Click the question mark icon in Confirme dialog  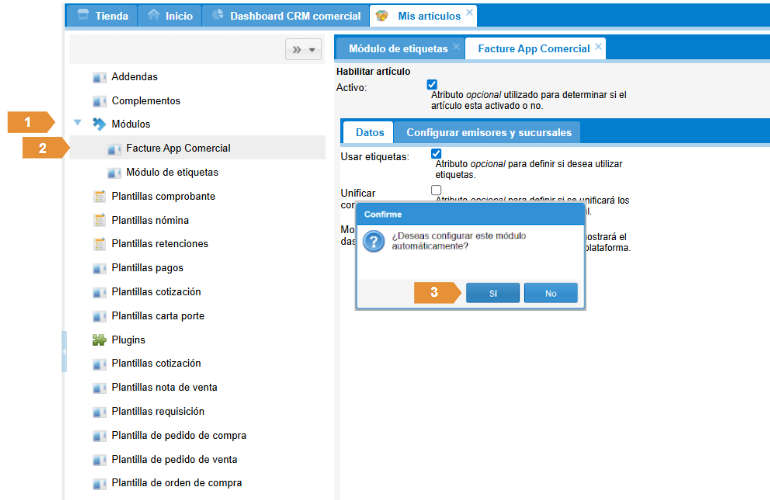point(374,242)
